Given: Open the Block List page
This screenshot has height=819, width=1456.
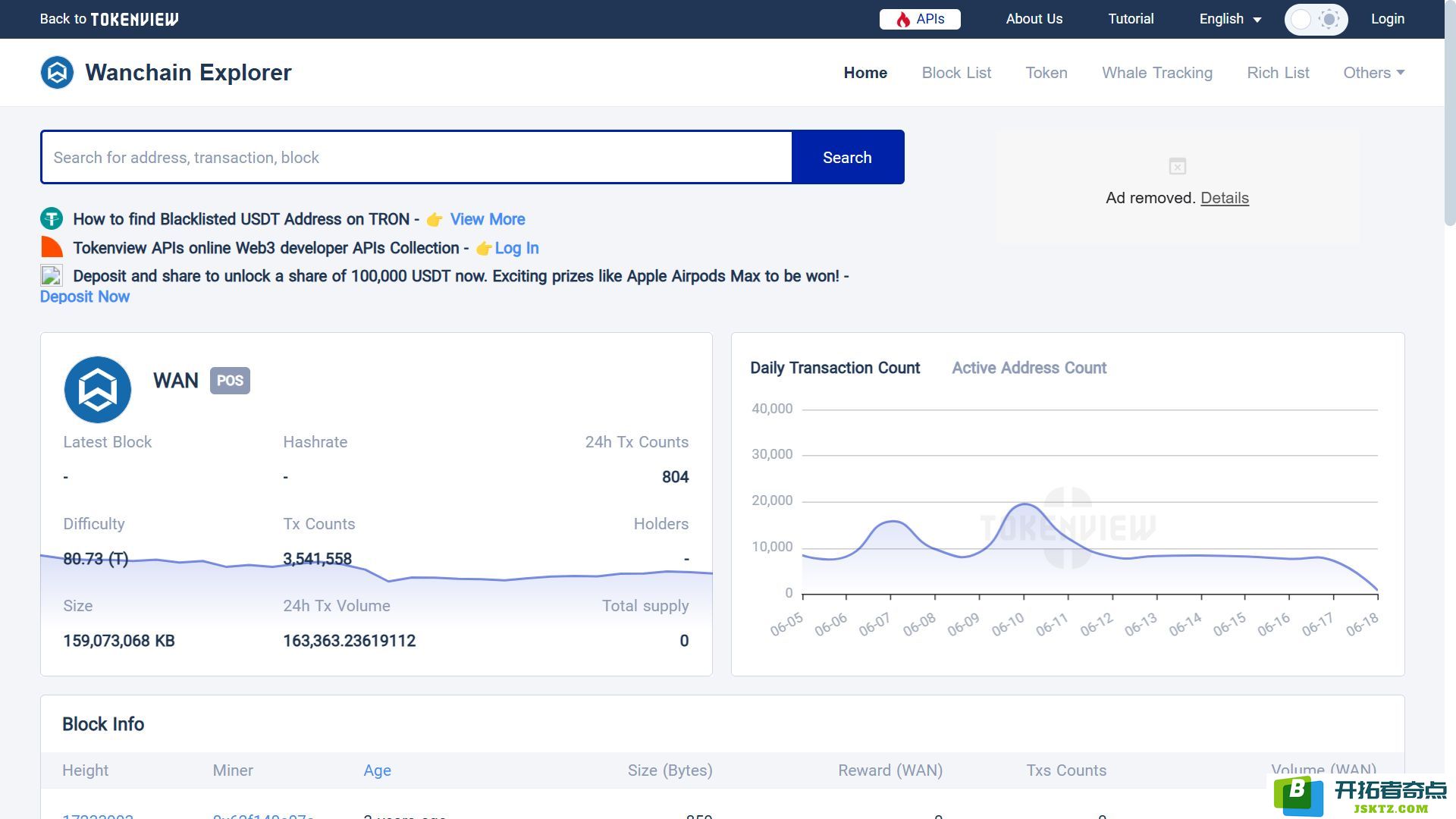Looking at the screenshot, I should pyautogui.click(x=956, y=73).
